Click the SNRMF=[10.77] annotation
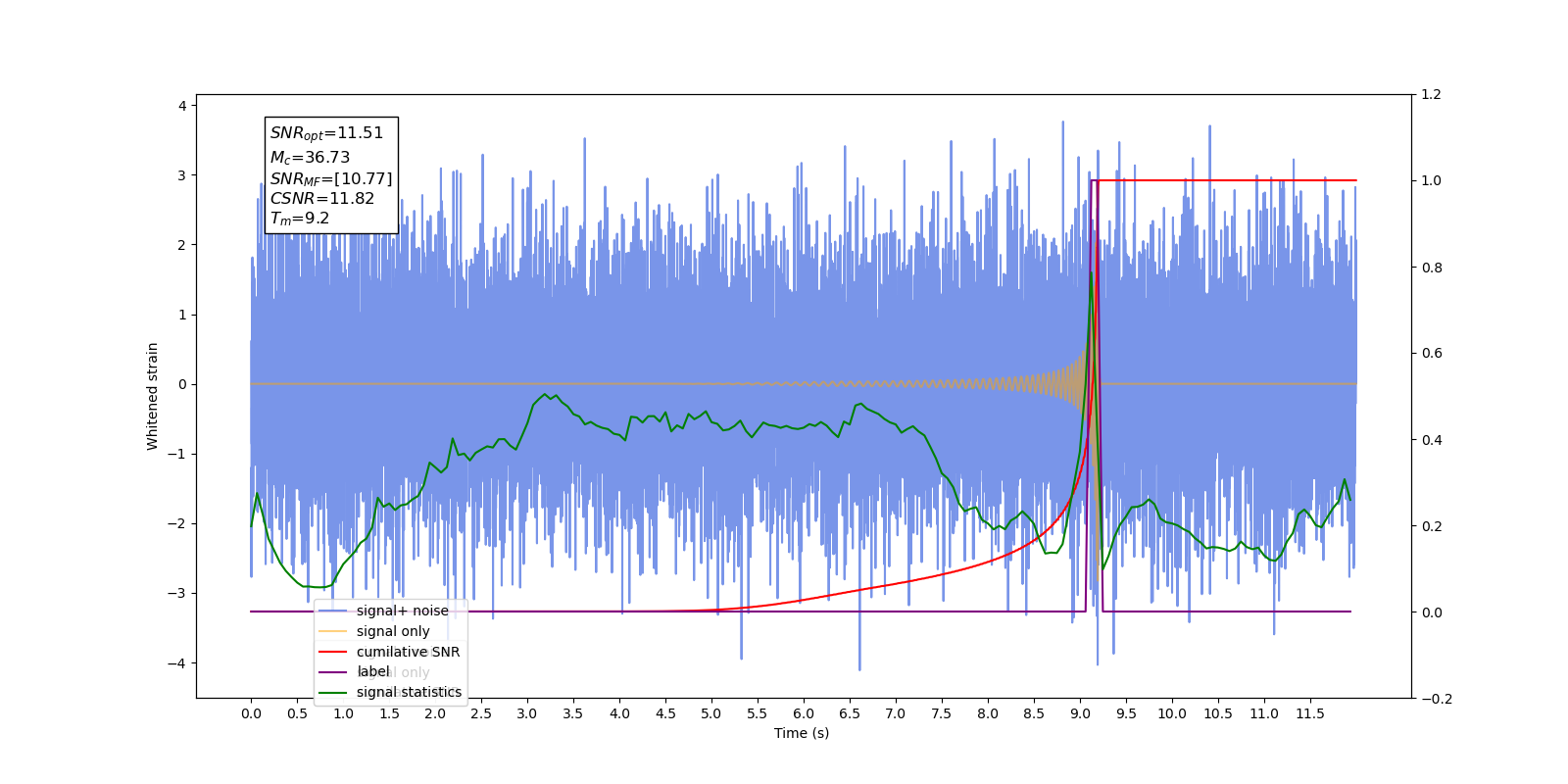Viewport: 1568px width, 784px height. pos(331,178)
